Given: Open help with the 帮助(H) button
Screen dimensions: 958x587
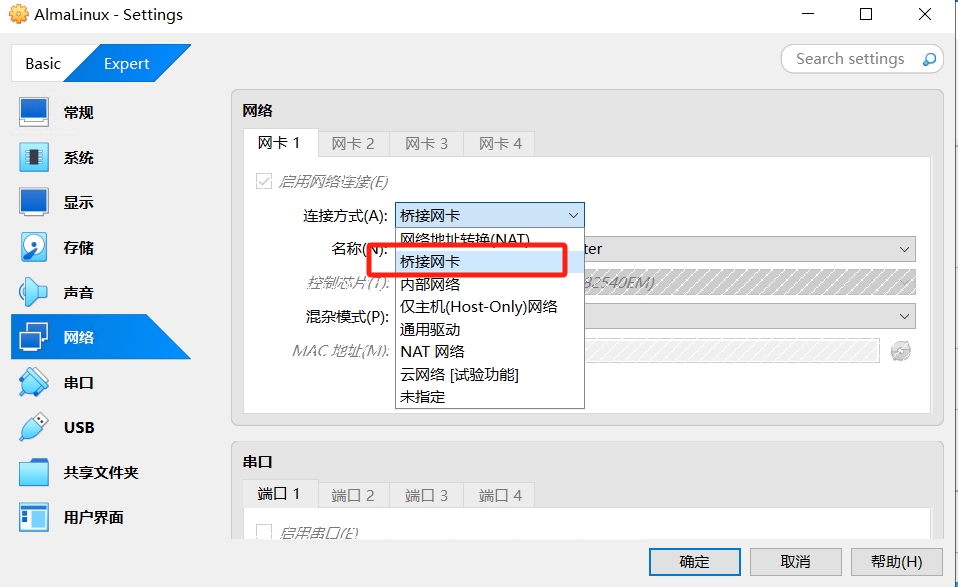Looking at the screenshot, I should pos(897,561).
